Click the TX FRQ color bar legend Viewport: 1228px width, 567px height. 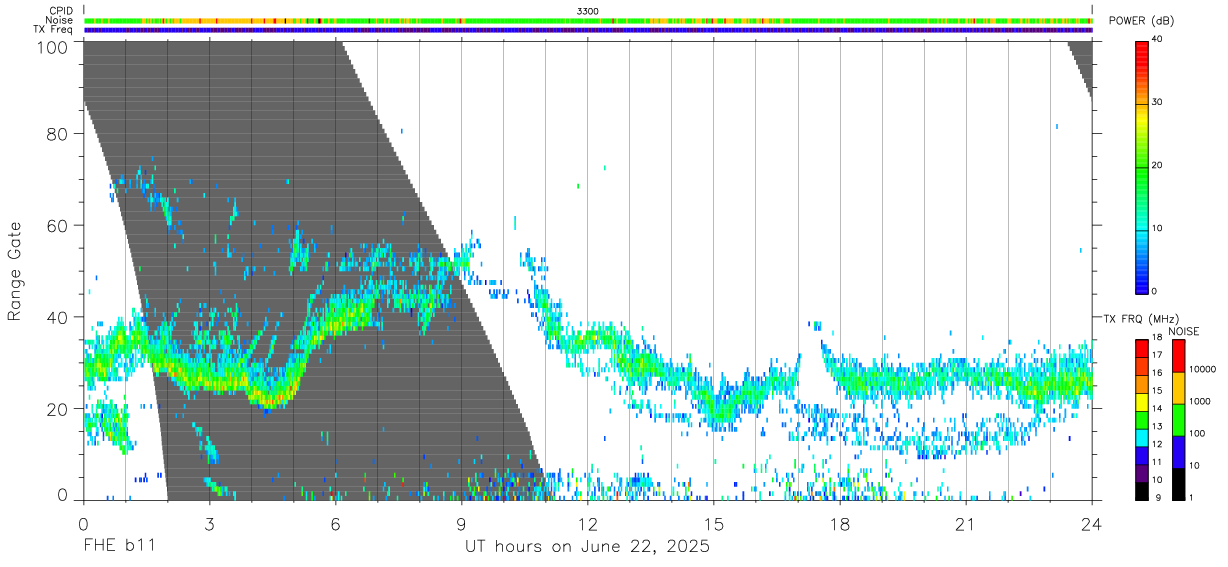tap(1142, 419)
